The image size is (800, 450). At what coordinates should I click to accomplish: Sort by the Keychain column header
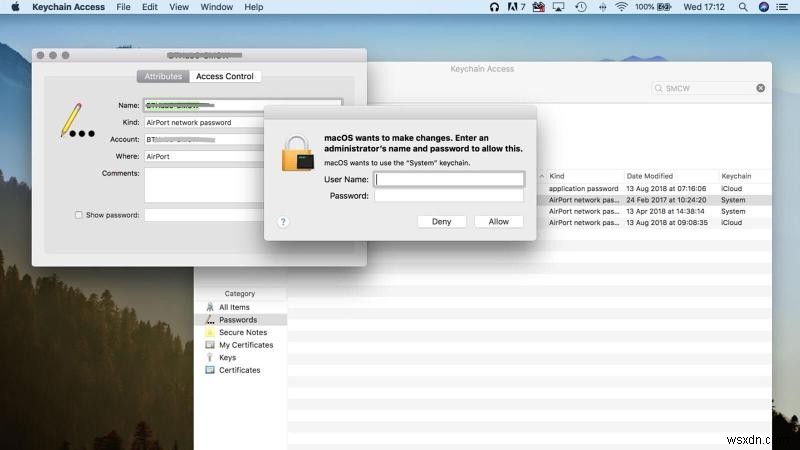[736, 176]
